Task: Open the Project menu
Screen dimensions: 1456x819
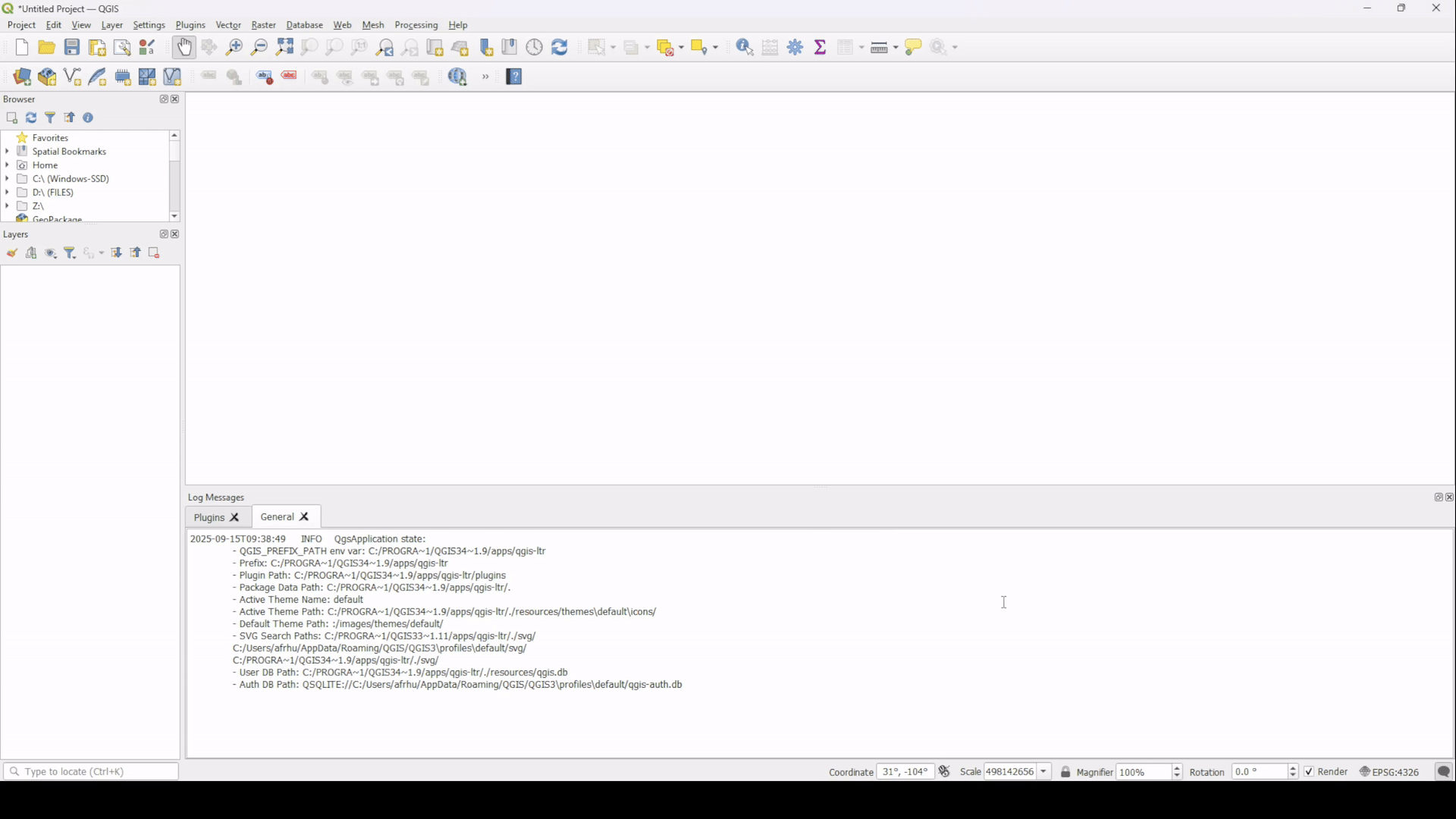Action: point(21,25)
